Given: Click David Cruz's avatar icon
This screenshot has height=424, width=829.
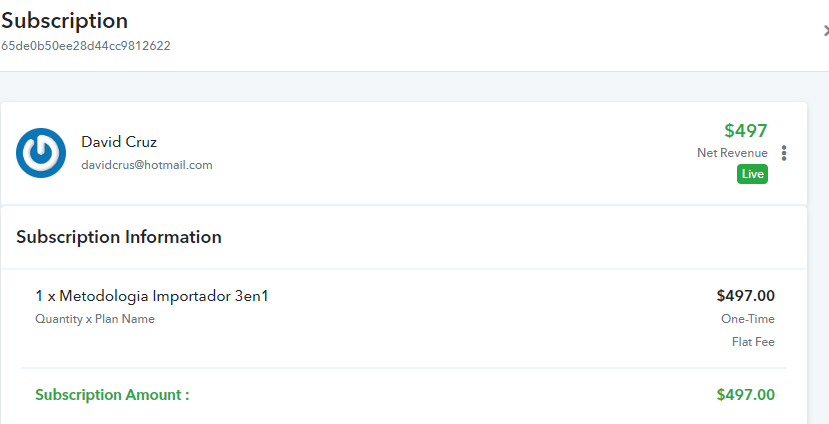Looking at the screenshot, I should tap(41, 153).
